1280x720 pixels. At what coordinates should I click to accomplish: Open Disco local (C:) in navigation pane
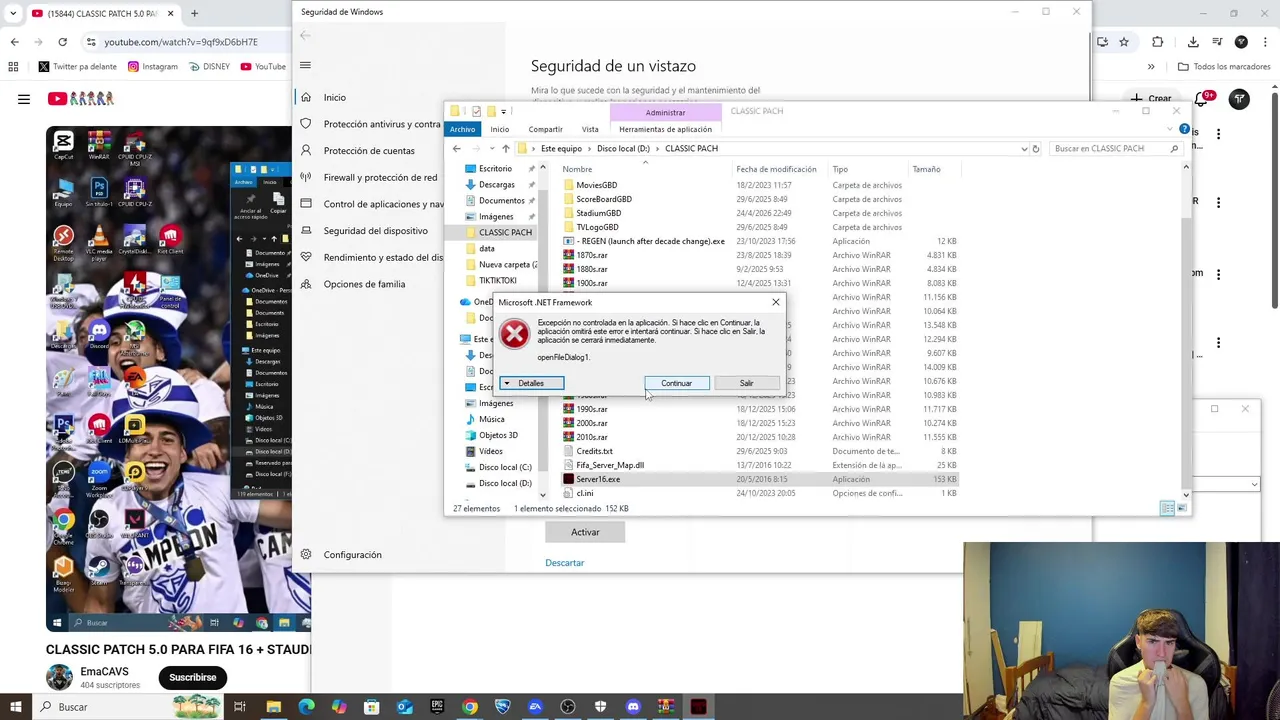[505, 467]
